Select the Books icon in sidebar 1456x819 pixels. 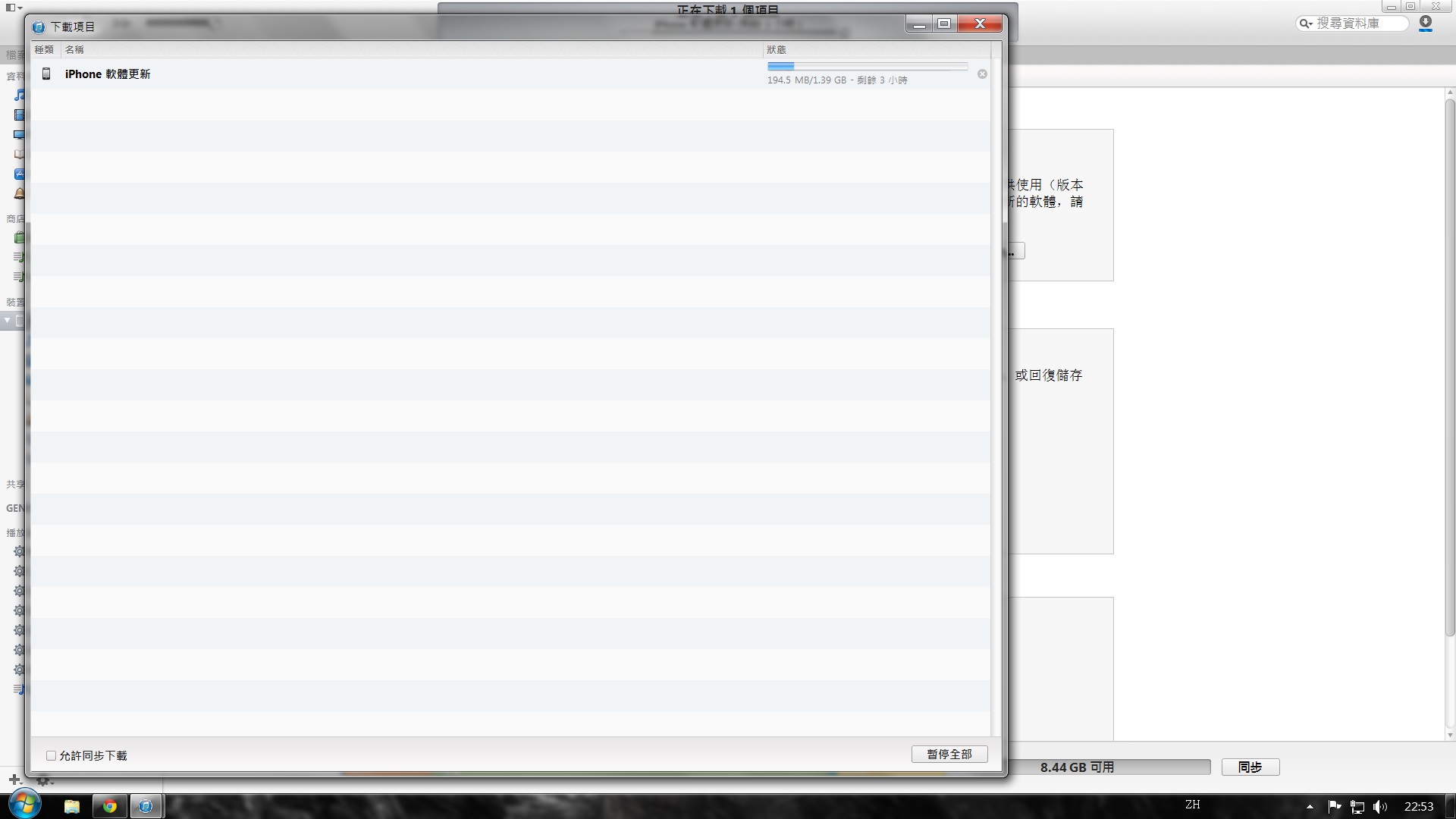20,154
